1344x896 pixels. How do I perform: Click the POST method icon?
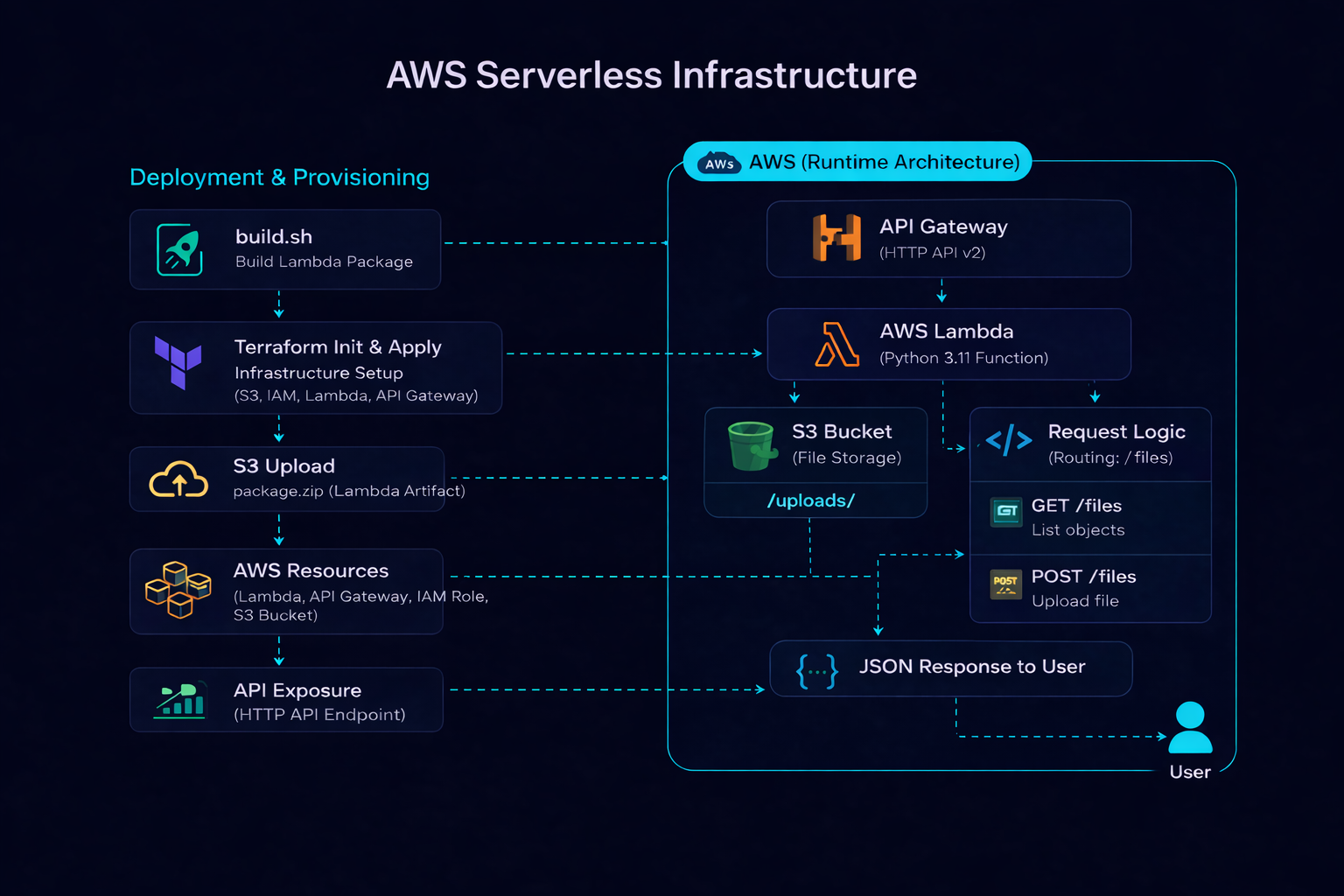point(1005,584)
